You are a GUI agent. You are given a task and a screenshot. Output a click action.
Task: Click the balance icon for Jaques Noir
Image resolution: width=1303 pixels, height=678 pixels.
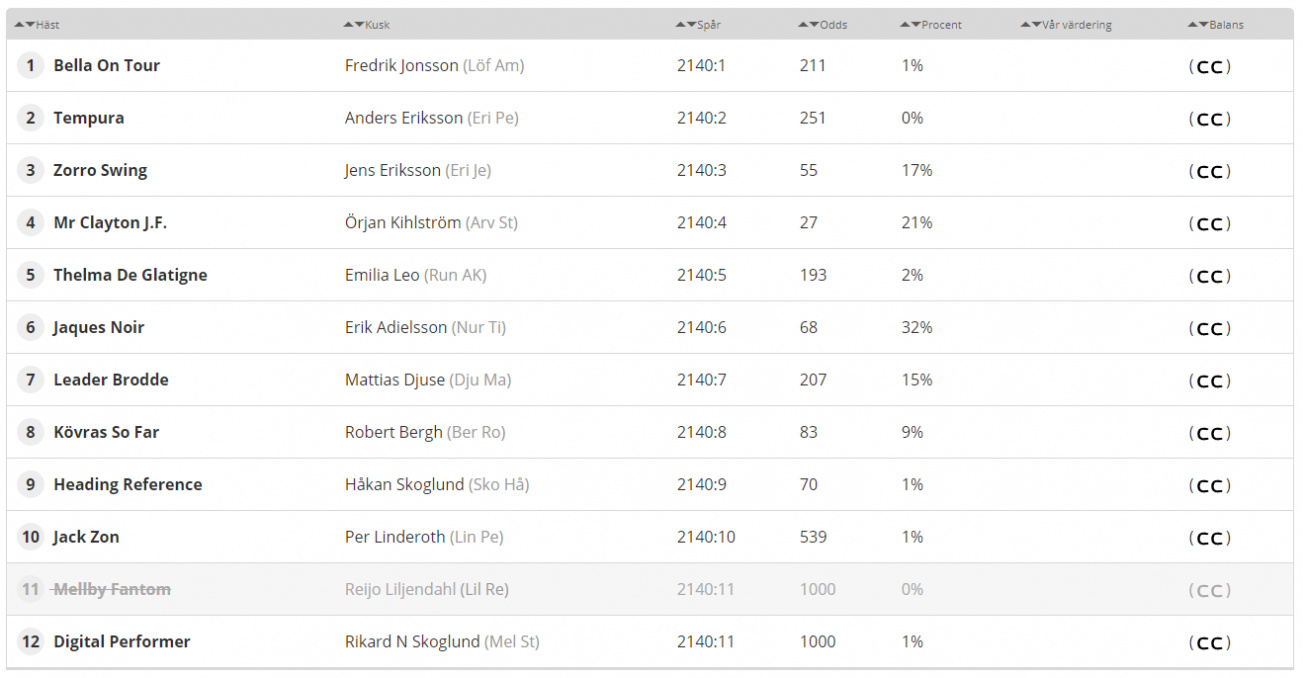tap(1210, 329)
